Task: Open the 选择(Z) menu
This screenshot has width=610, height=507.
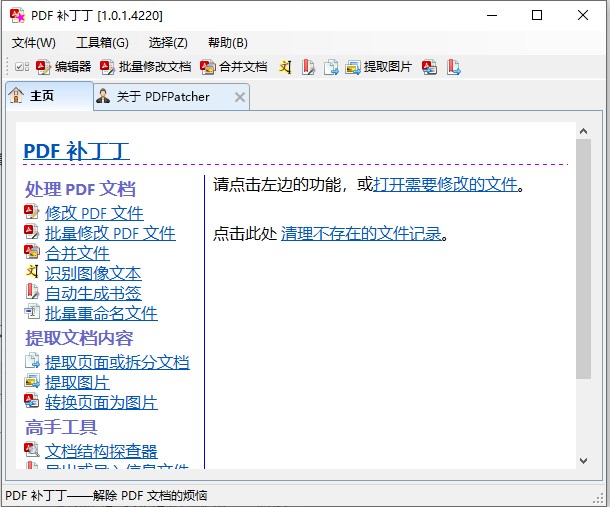Action: click(167, 42)
